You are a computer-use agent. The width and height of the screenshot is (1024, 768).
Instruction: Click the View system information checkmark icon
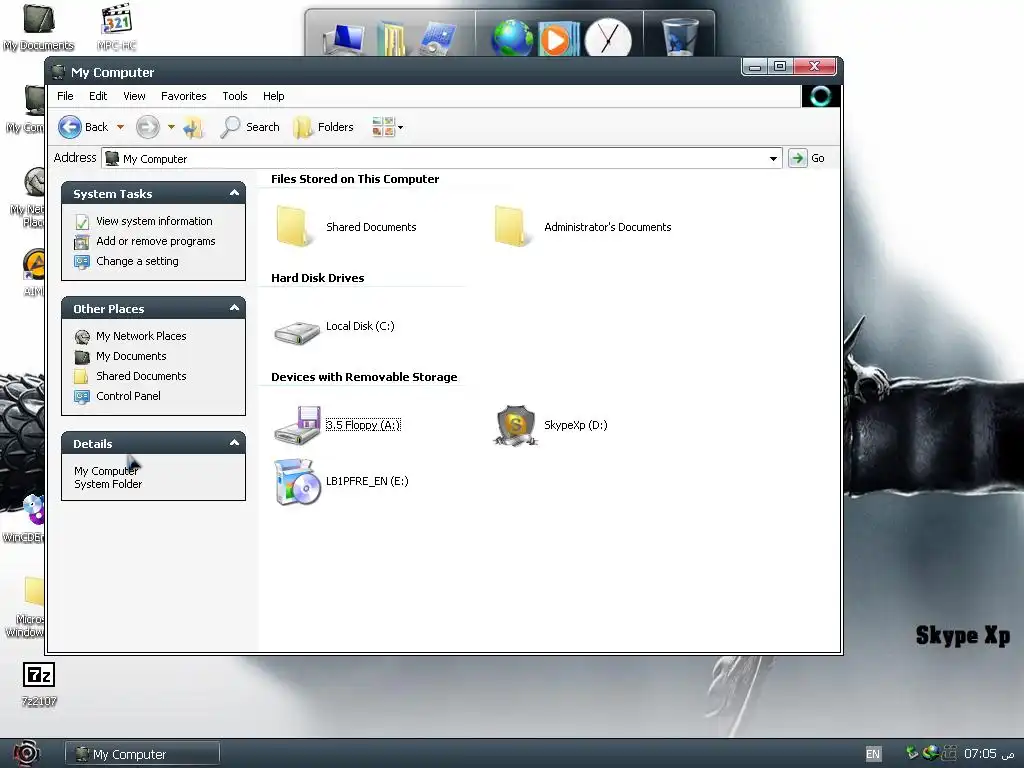[x=82, y=222]
